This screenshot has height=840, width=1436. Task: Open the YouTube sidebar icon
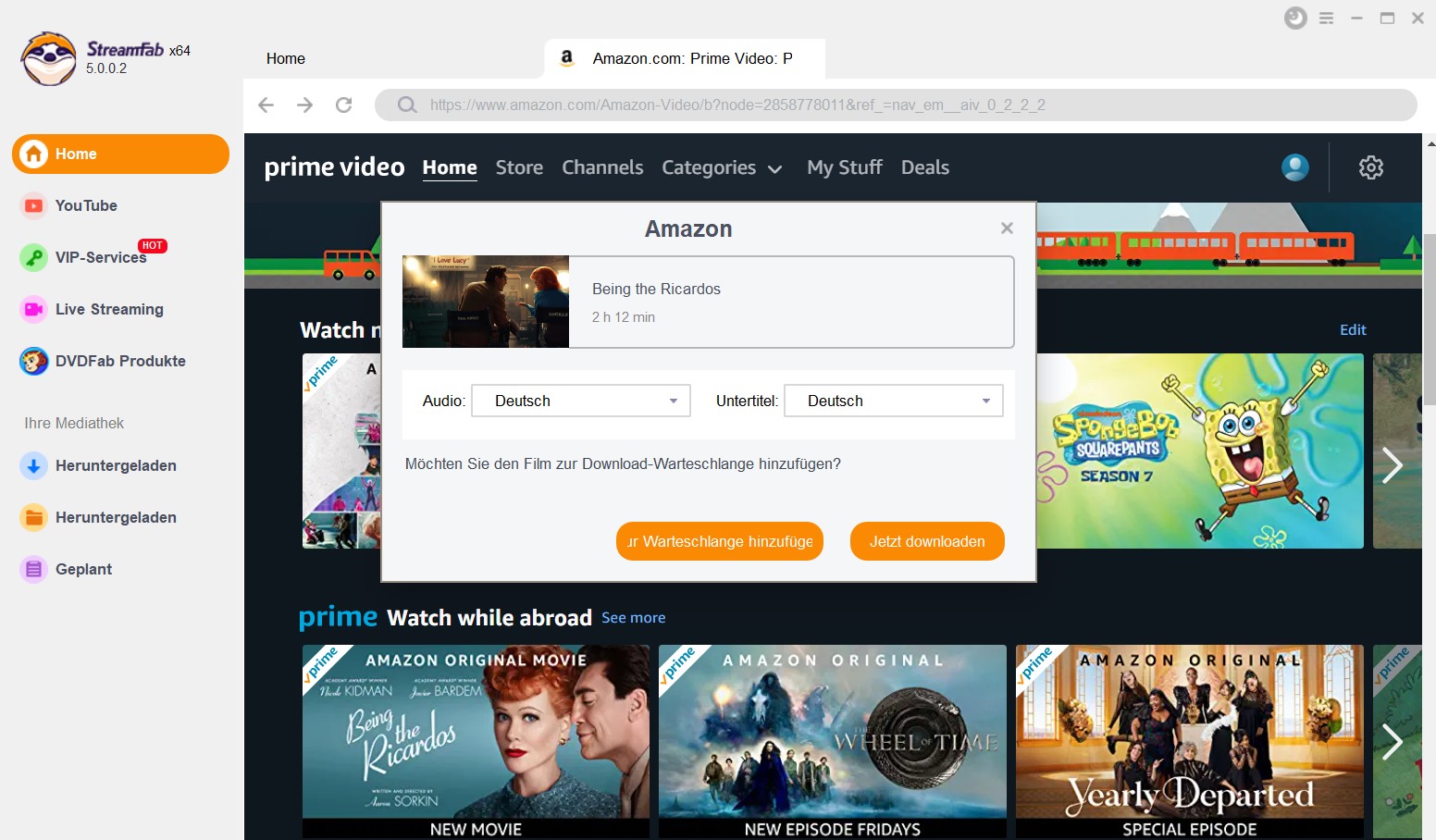point(34,205)
